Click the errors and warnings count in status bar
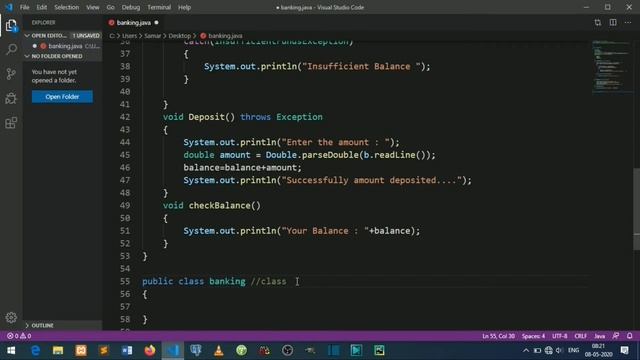The image size is (640, 360). [19, 336]
